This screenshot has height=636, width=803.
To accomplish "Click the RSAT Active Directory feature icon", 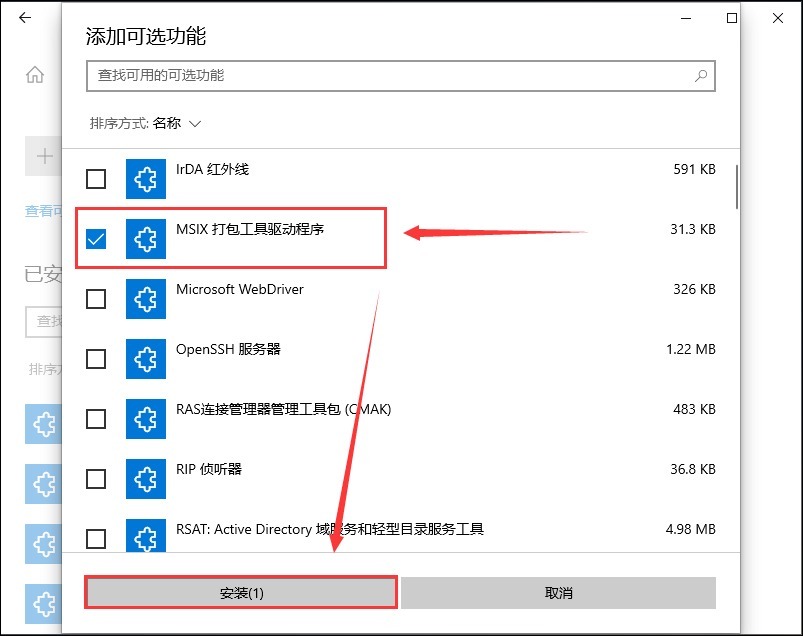I will click(x=146, y=536).
